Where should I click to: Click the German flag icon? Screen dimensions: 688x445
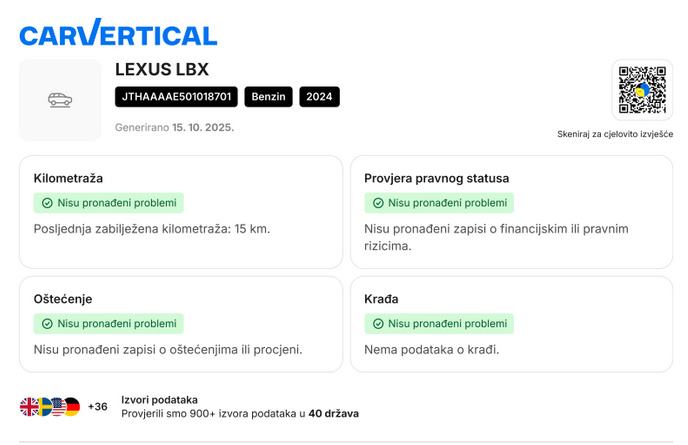tap(71, 406)
